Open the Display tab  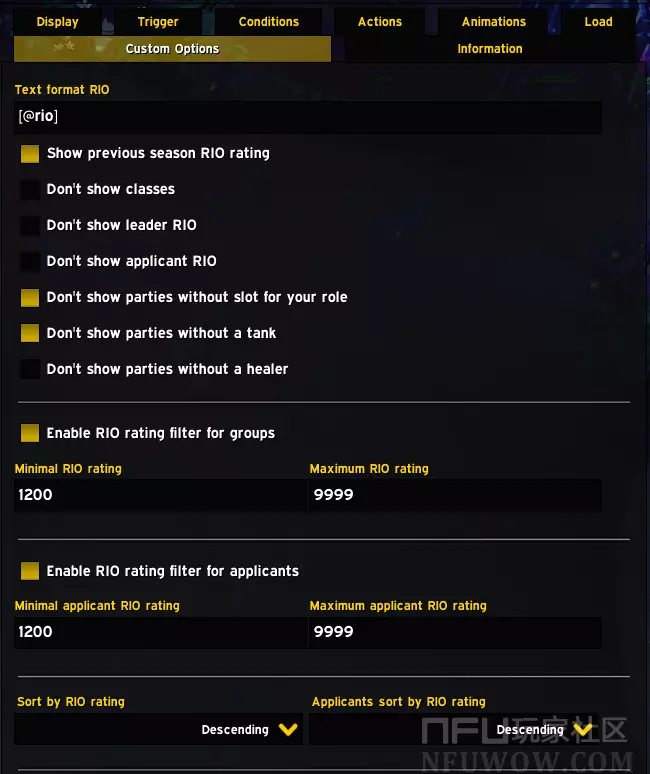[57, 22]
